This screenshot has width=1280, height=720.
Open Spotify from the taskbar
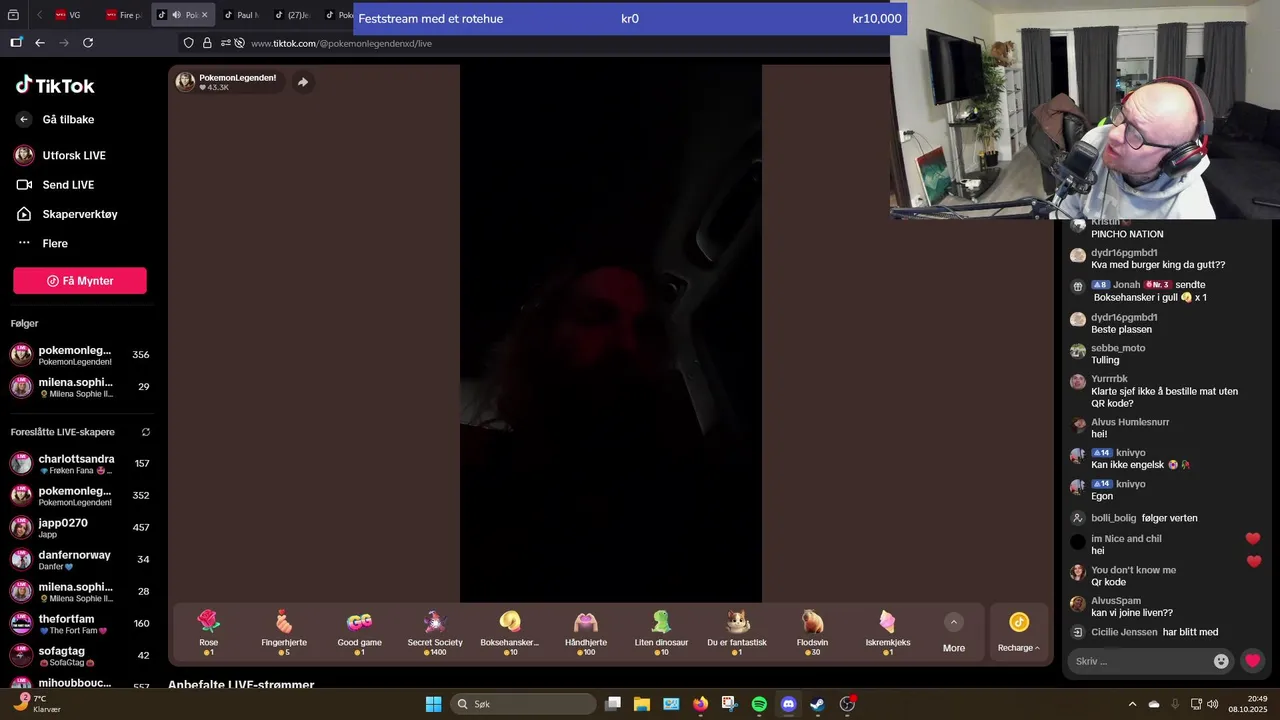759,704
